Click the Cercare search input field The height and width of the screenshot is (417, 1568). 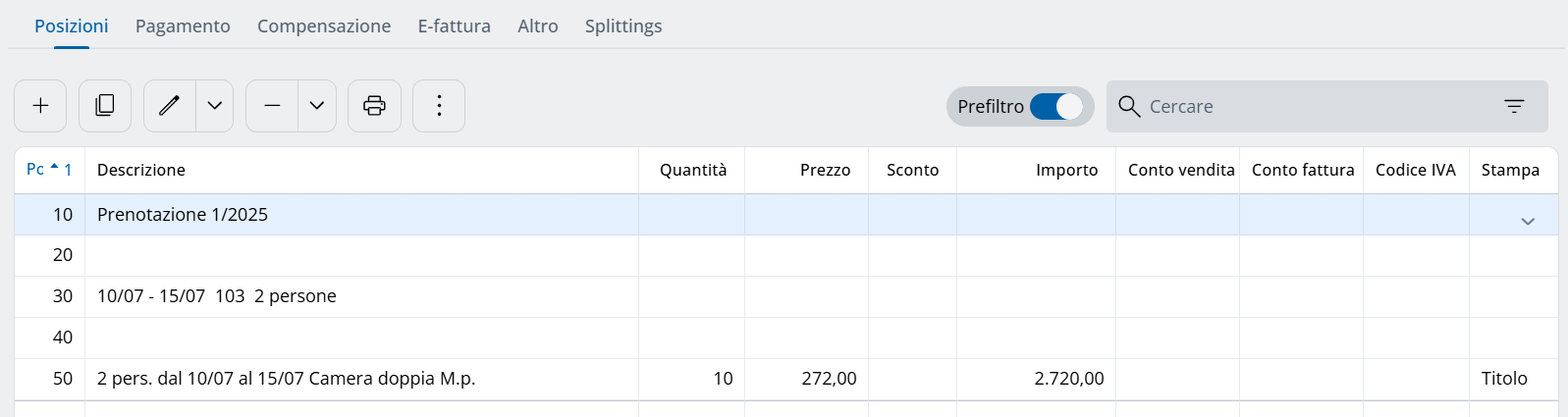click(1316, 106)
